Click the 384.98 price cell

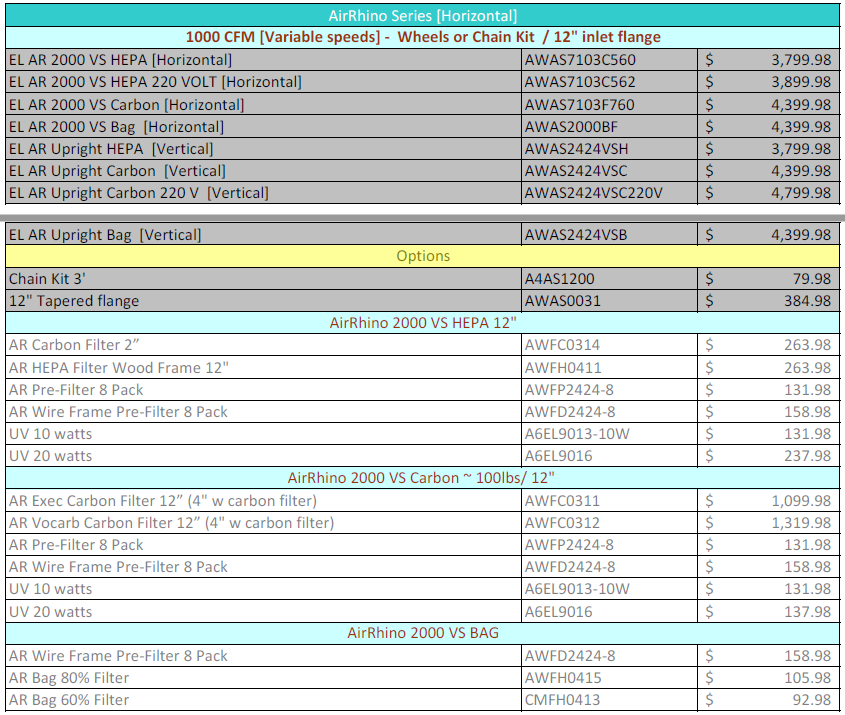tap(768, 301)
